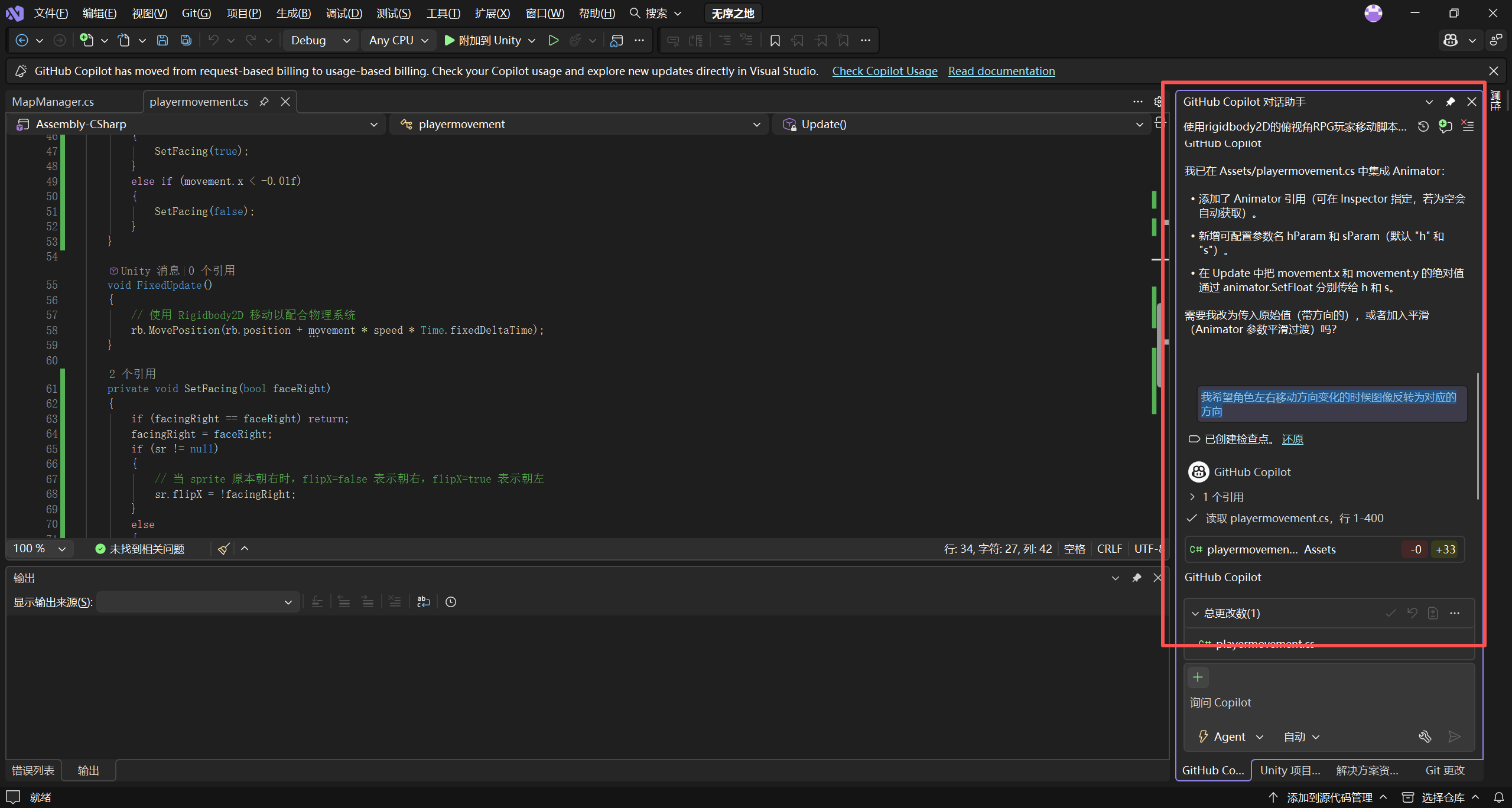Expand the 1 个引用 references section
Screen dimensions: 1512x808
[1216, 497]
